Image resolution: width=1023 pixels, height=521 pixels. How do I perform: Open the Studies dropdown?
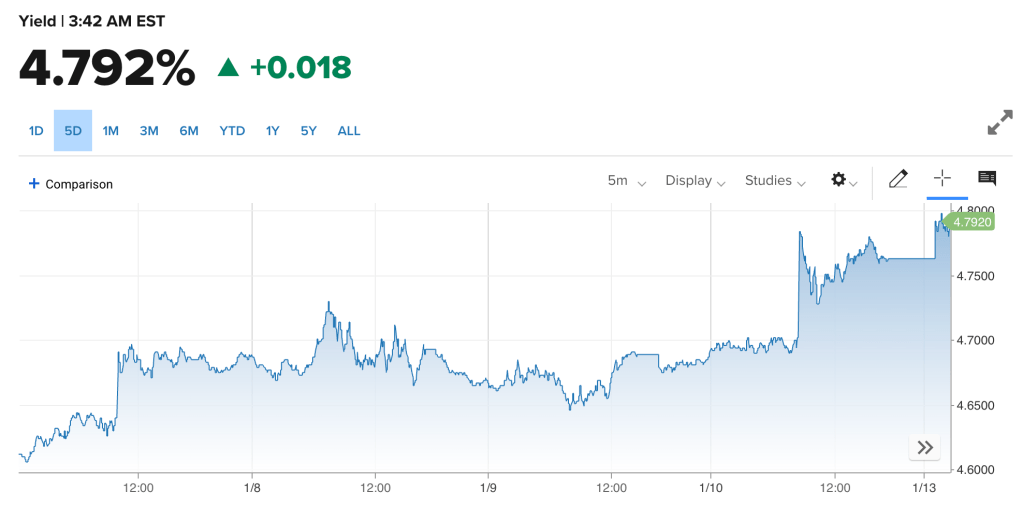click(775, 181)
